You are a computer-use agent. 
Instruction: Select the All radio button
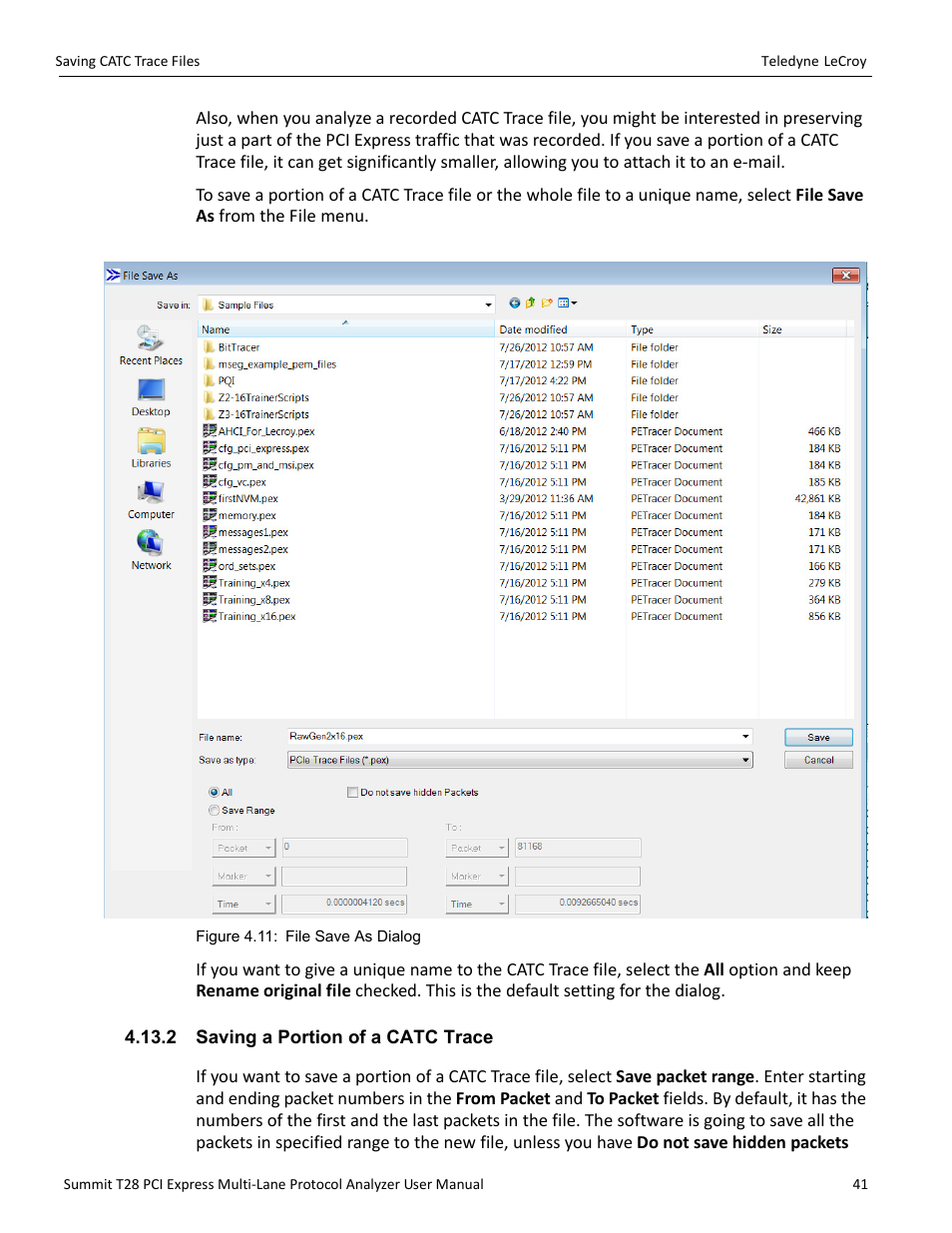pyautogui.click(x=214, y=792)
